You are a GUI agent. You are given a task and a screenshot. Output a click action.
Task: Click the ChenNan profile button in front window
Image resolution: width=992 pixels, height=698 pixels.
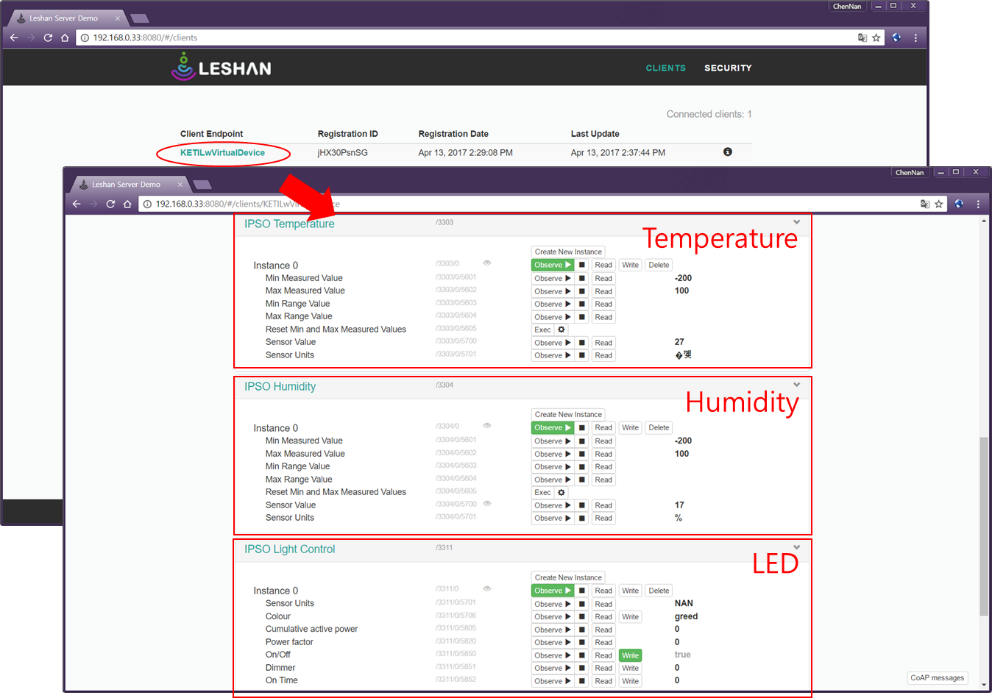(x=909, y=172)
